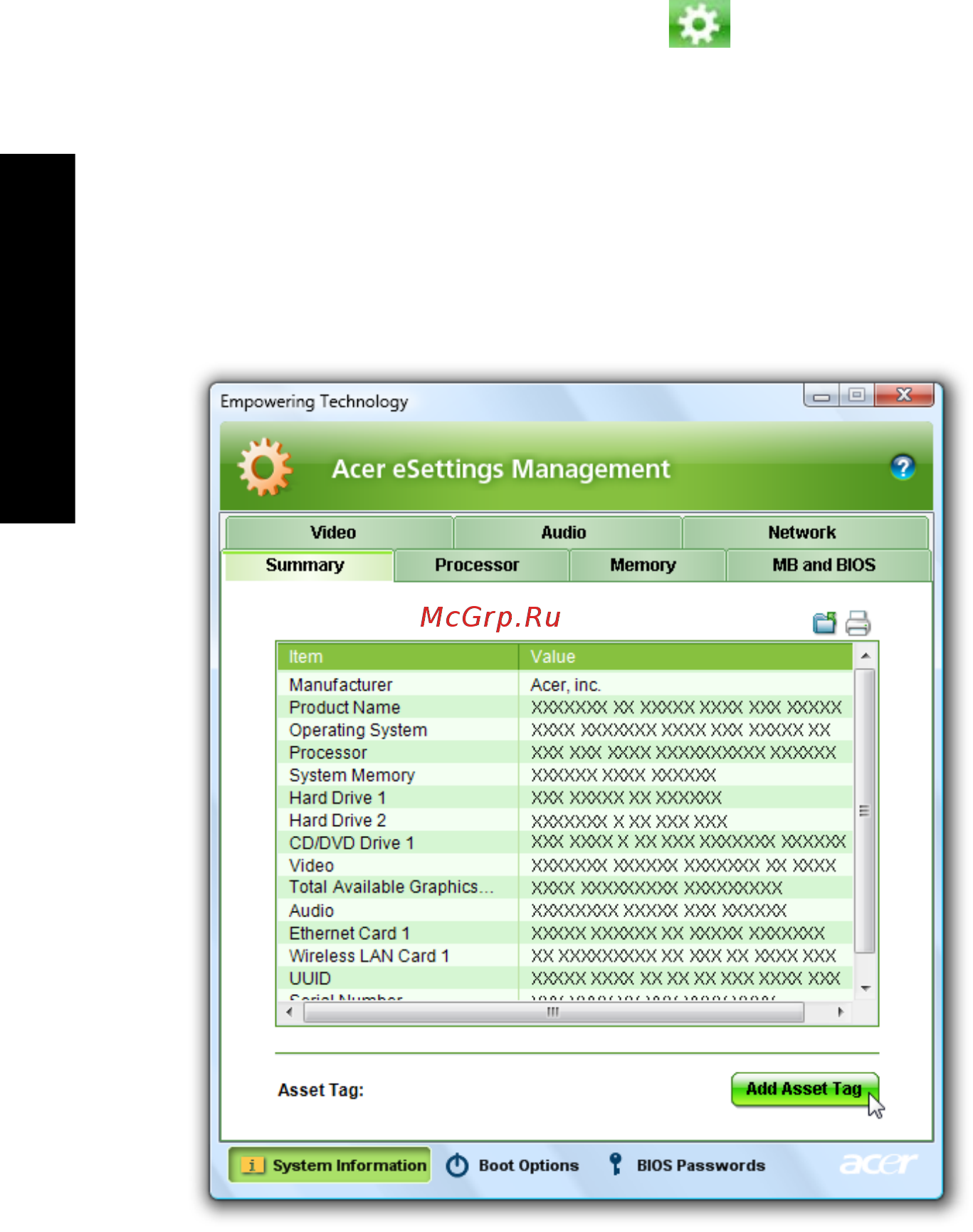The image size is (973, 1232).
Task: Switch to the Video tab
Action: click(x=339, y=533)
